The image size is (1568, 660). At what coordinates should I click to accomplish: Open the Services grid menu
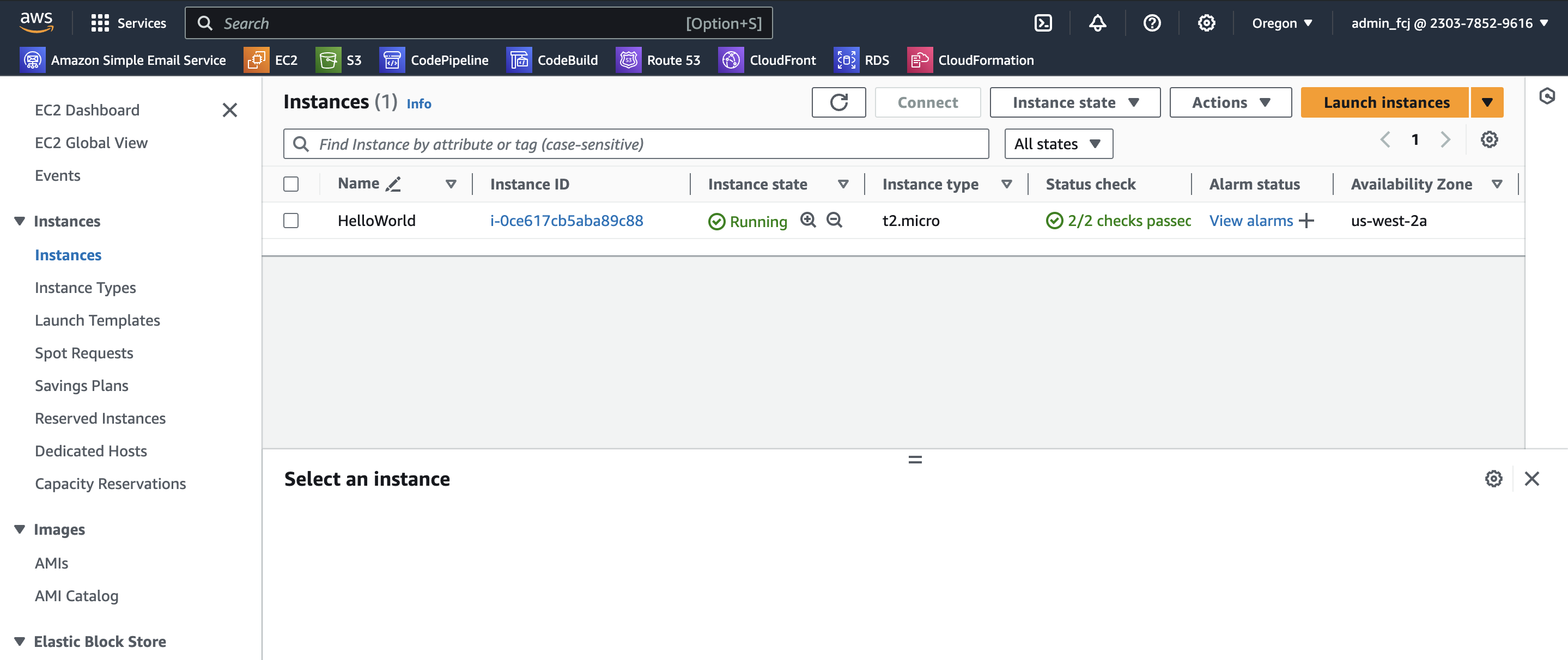[x=128, y=23]
